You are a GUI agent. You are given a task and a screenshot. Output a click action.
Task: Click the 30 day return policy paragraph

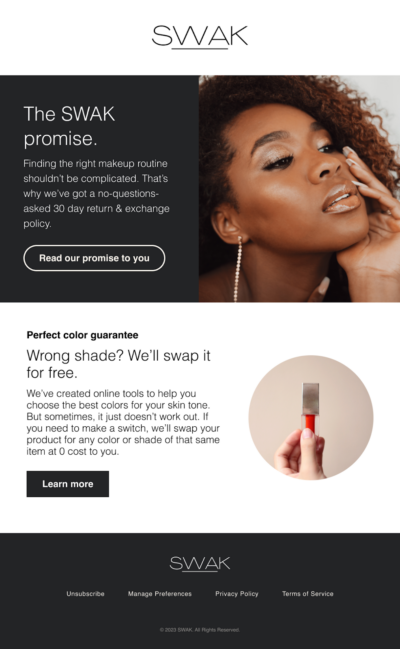click(x=96, y=193)
